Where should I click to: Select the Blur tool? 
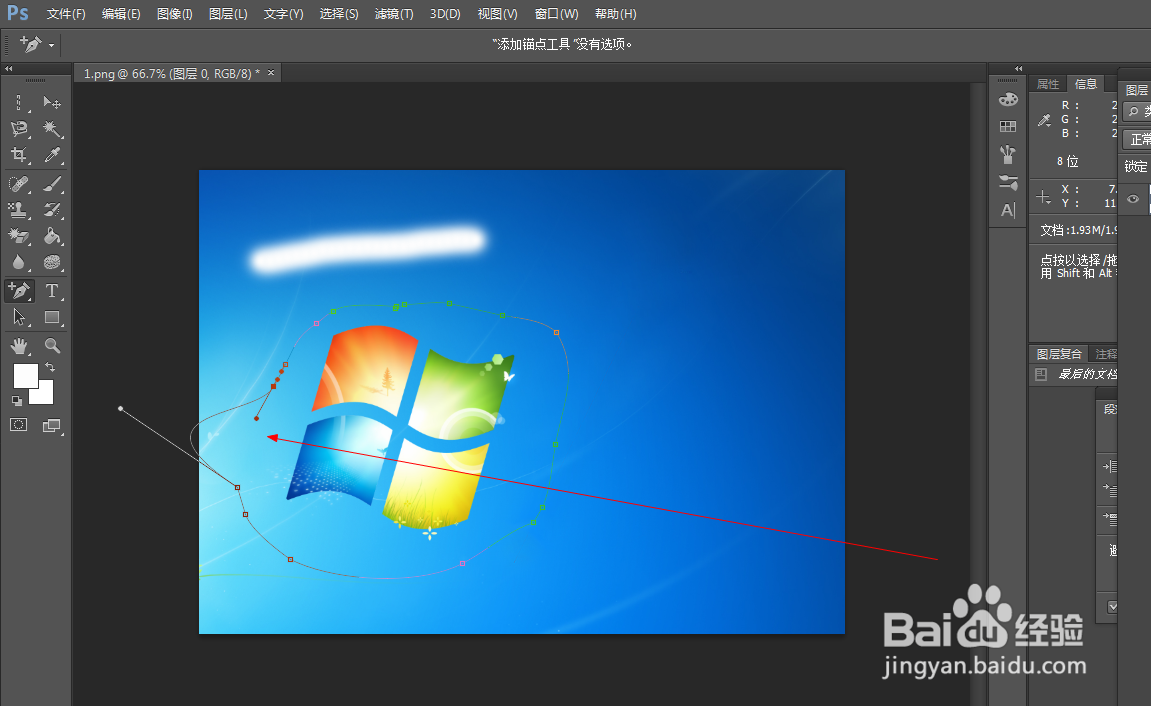(19, 262)
